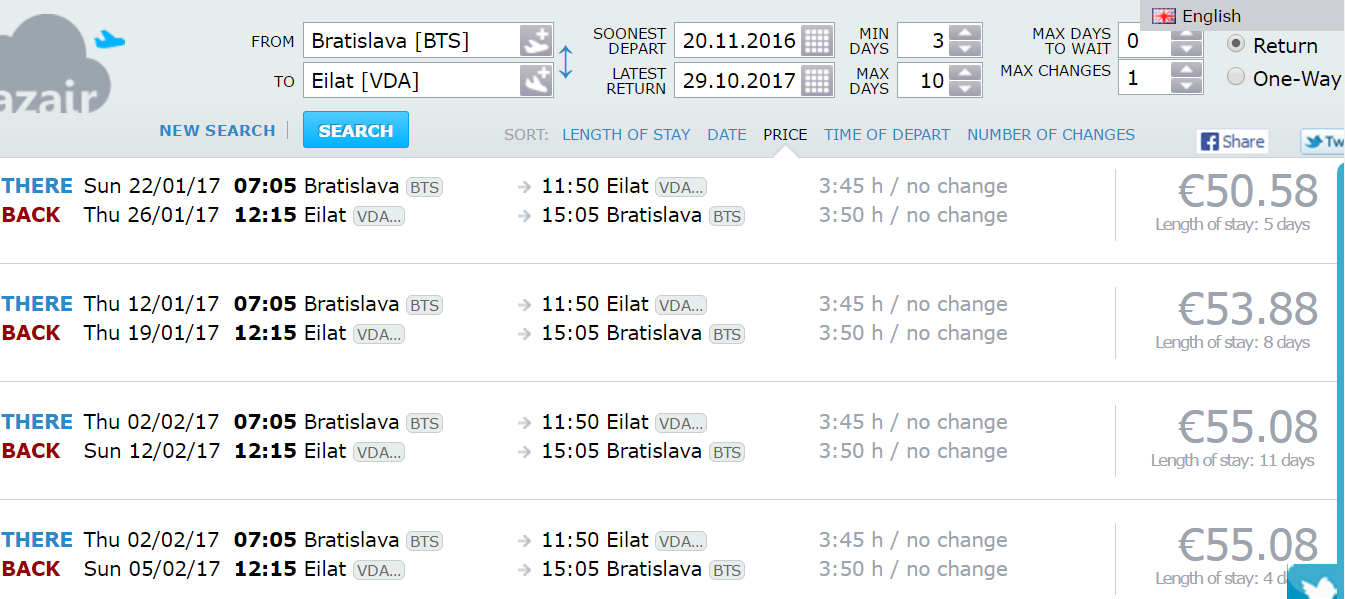Sort results by Number of Changes
Screen dimensions: 1345x599
[1051, 135]
